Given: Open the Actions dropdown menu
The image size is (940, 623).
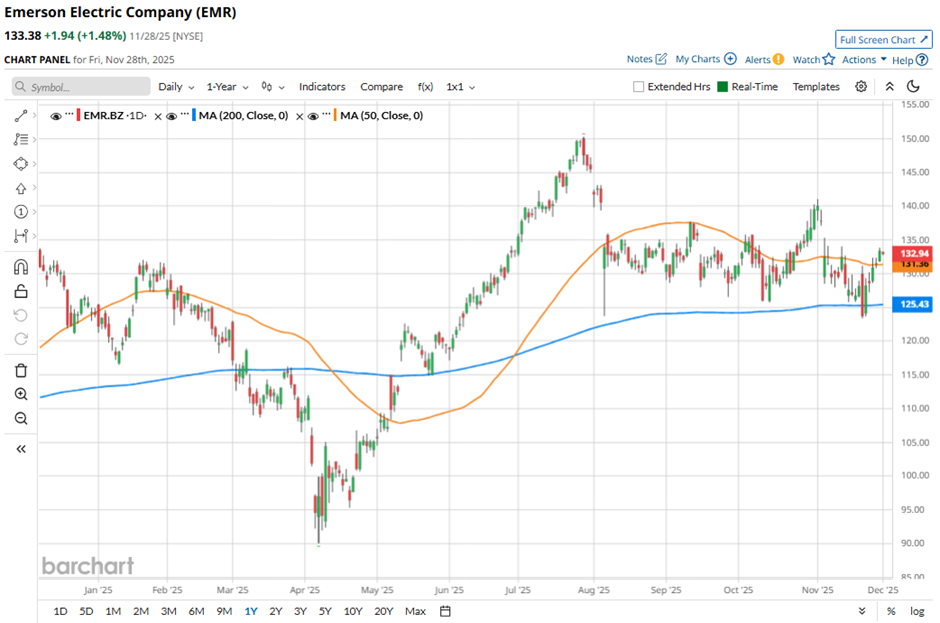Looking at the screenshot, I should [864, 60].
